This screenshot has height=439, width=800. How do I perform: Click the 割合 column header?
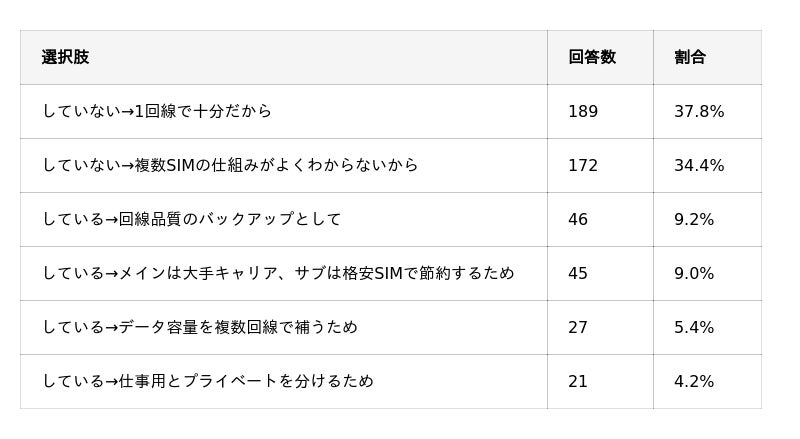[689, 57]
